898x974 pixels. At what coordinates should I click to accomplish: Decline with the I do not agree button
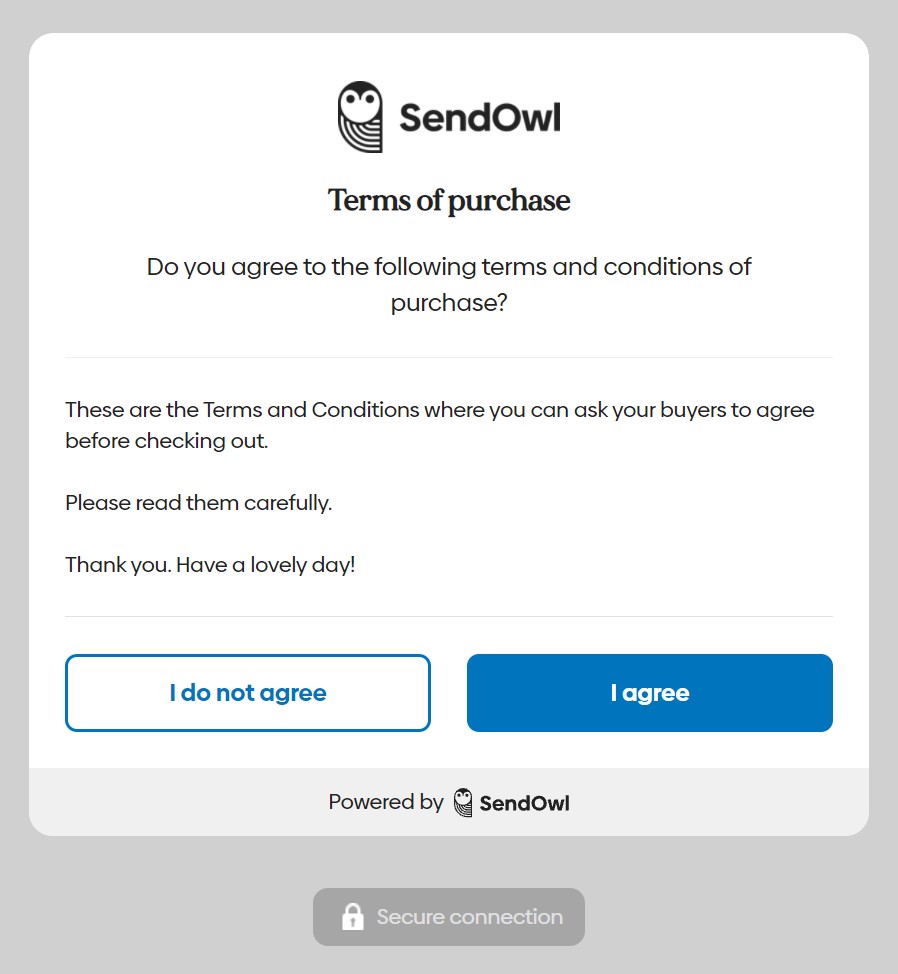point(248,693)
